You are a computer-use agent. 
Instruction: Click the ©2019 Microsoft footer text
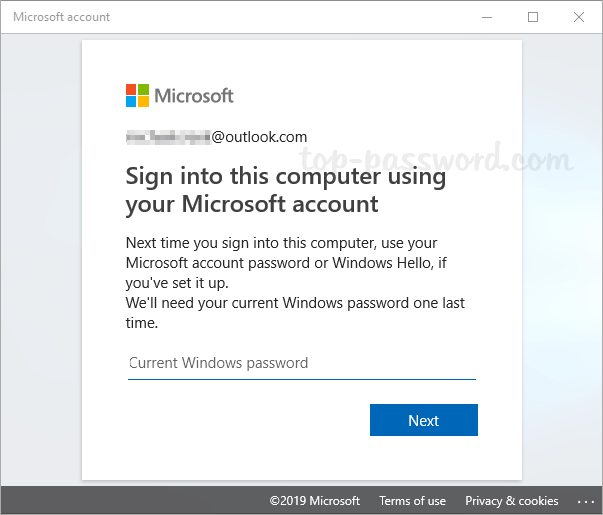pyautogui.click(x=313, y=501)
